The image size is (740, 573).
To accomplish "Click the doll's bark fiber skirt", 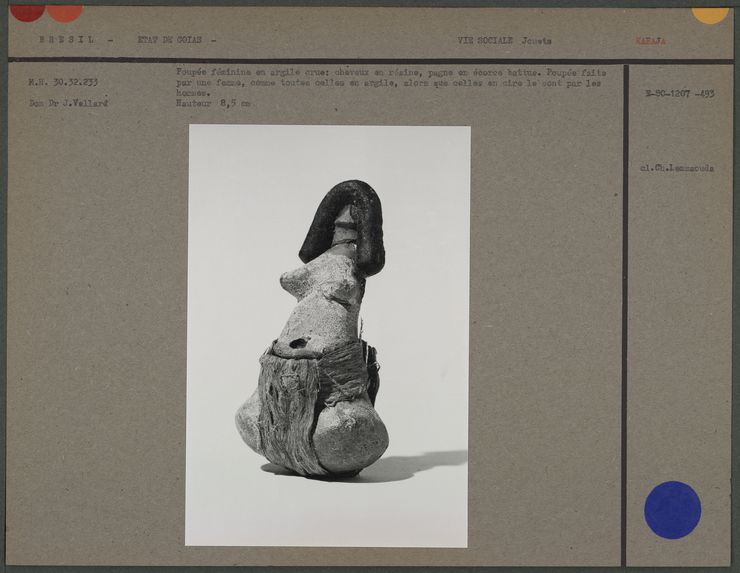I will (292, 408).
